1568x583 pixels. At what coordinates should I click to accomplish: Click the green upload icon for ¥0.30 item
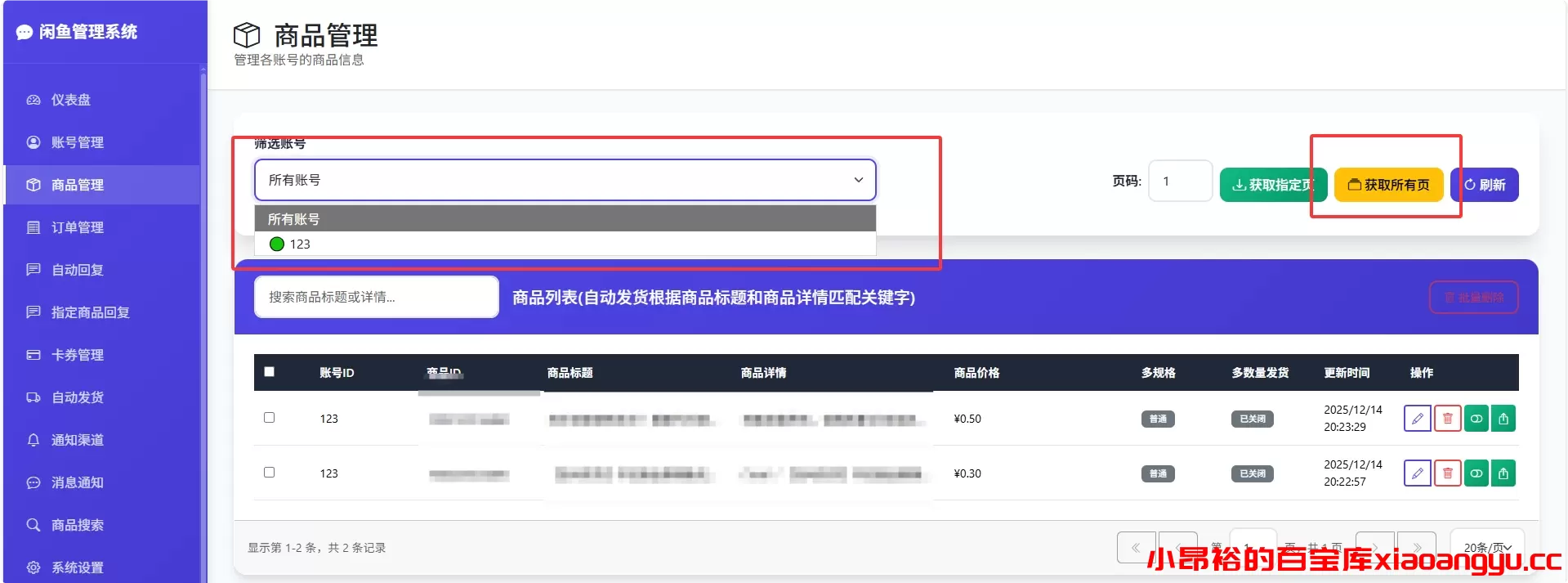pos(1503,473)
